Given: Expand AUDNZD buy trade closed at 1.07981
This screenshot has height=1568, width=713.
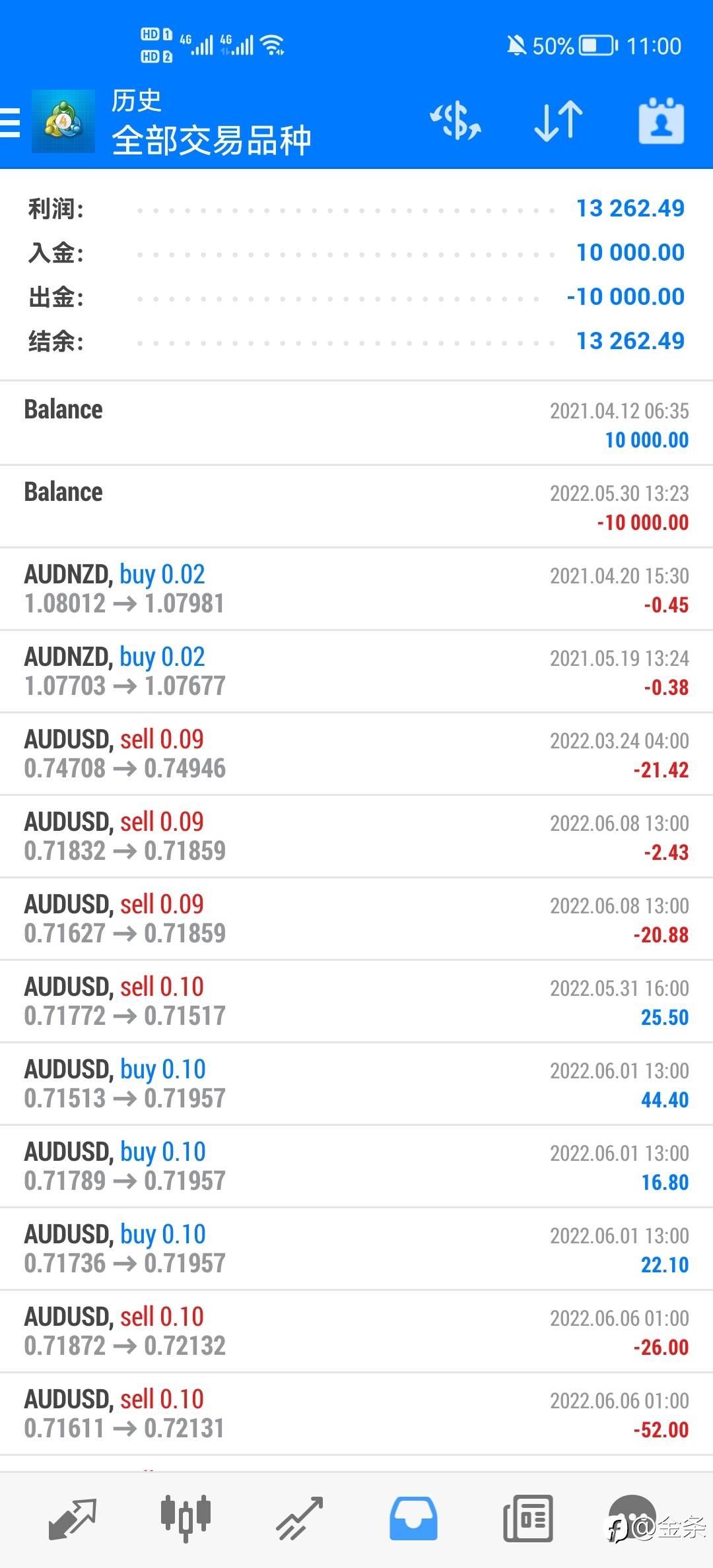Looking at the screenshot, I should [x=356, y=589].
